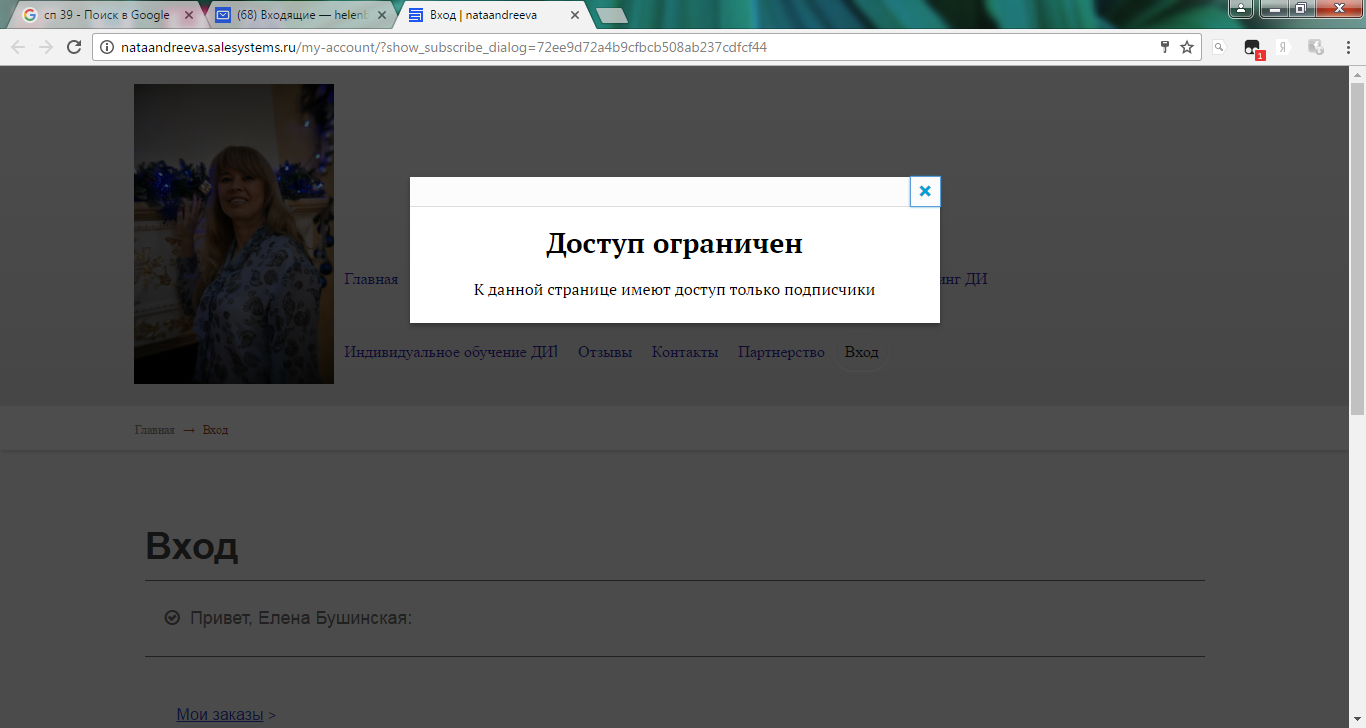Close the 'Входящие' mail tab

tap(381, 15)
